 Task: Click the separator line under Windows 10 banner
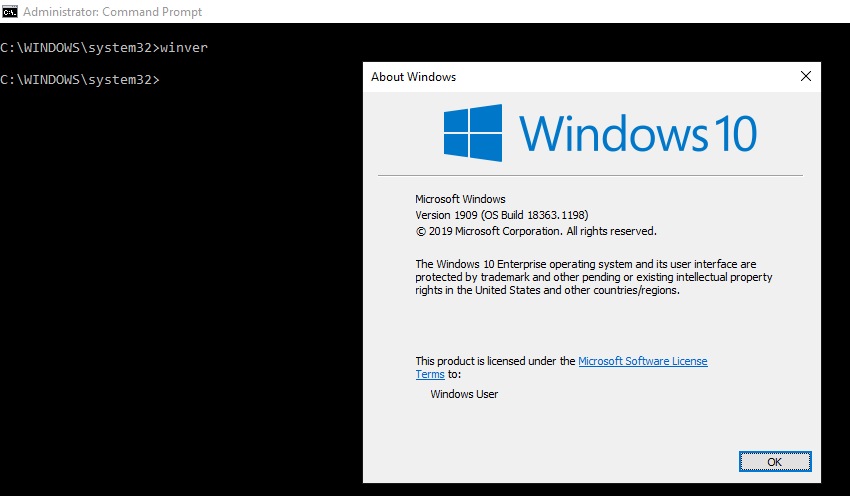[x=590, y=176]
